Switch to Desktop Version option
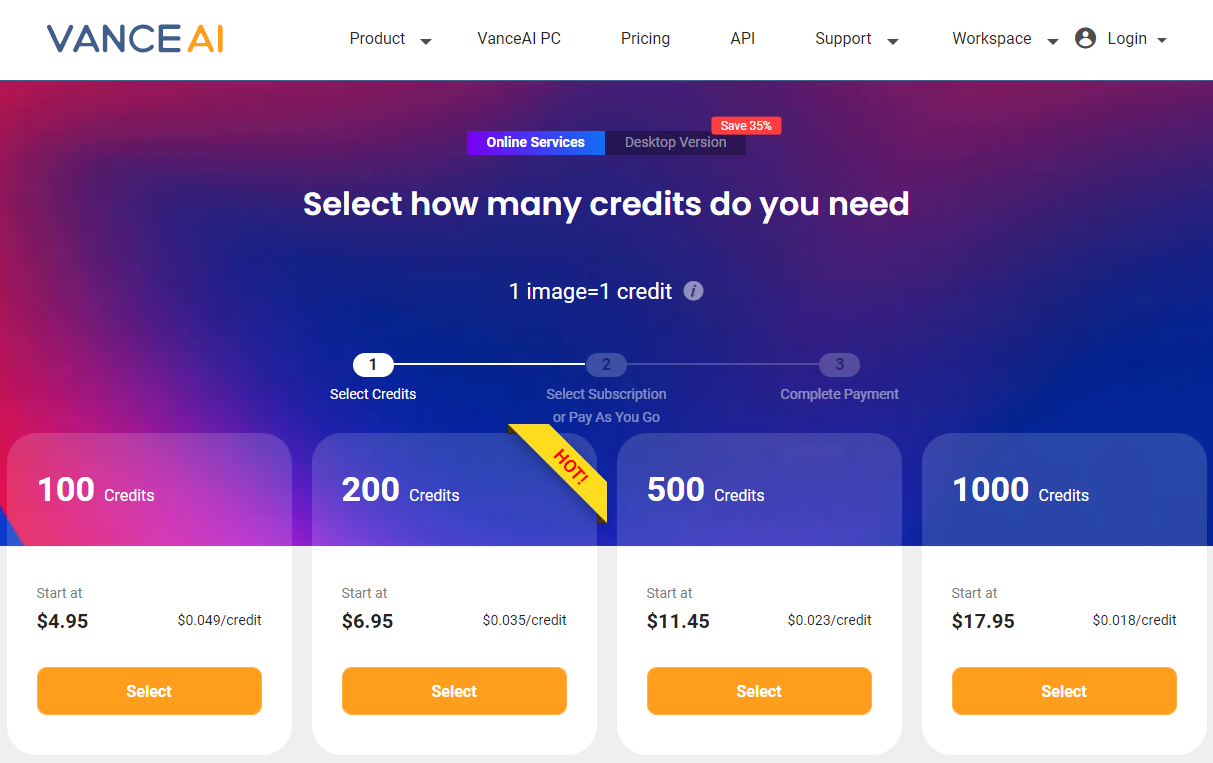Viewport: 1213px width, 763px height. point(675,142)
